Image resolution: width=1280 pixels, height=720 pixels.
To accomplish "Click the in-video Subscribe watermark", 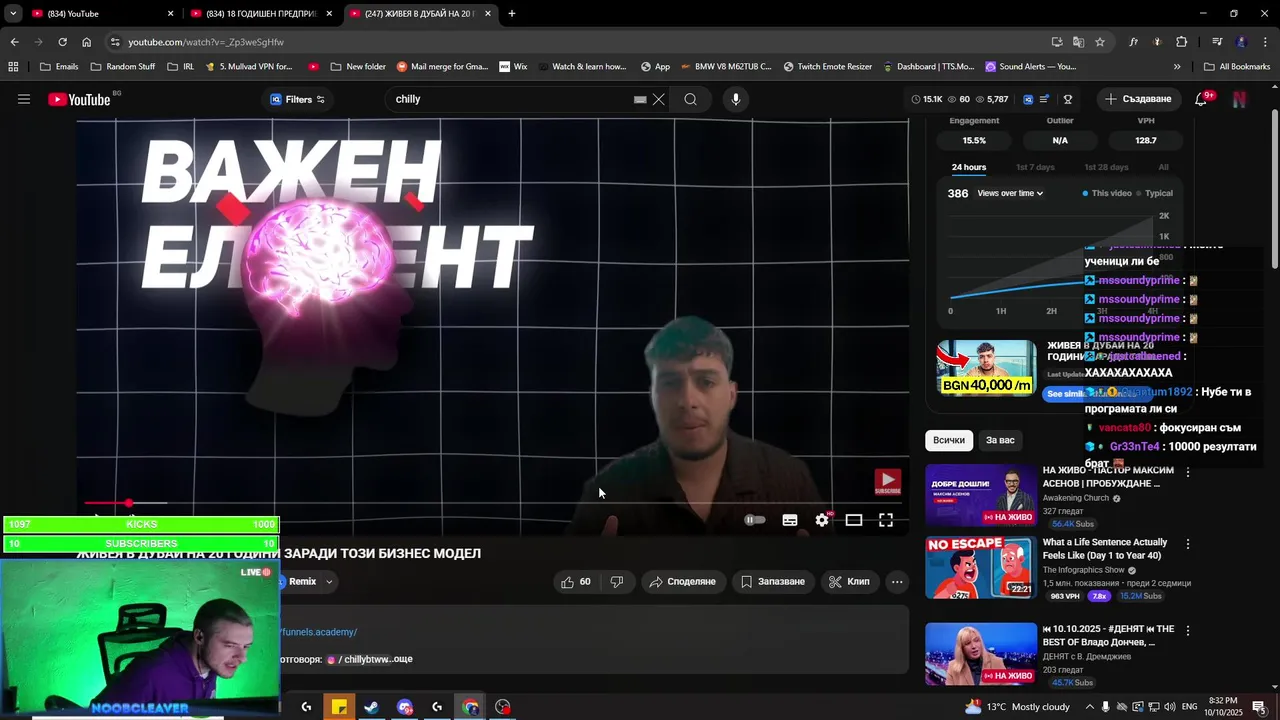I will pyautogui.click(x=888, y=482).
